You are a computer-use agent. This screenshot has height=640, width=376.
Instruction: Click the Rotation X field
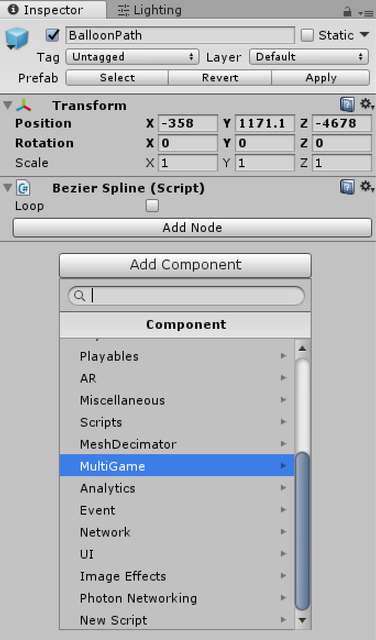click(188, 143)
